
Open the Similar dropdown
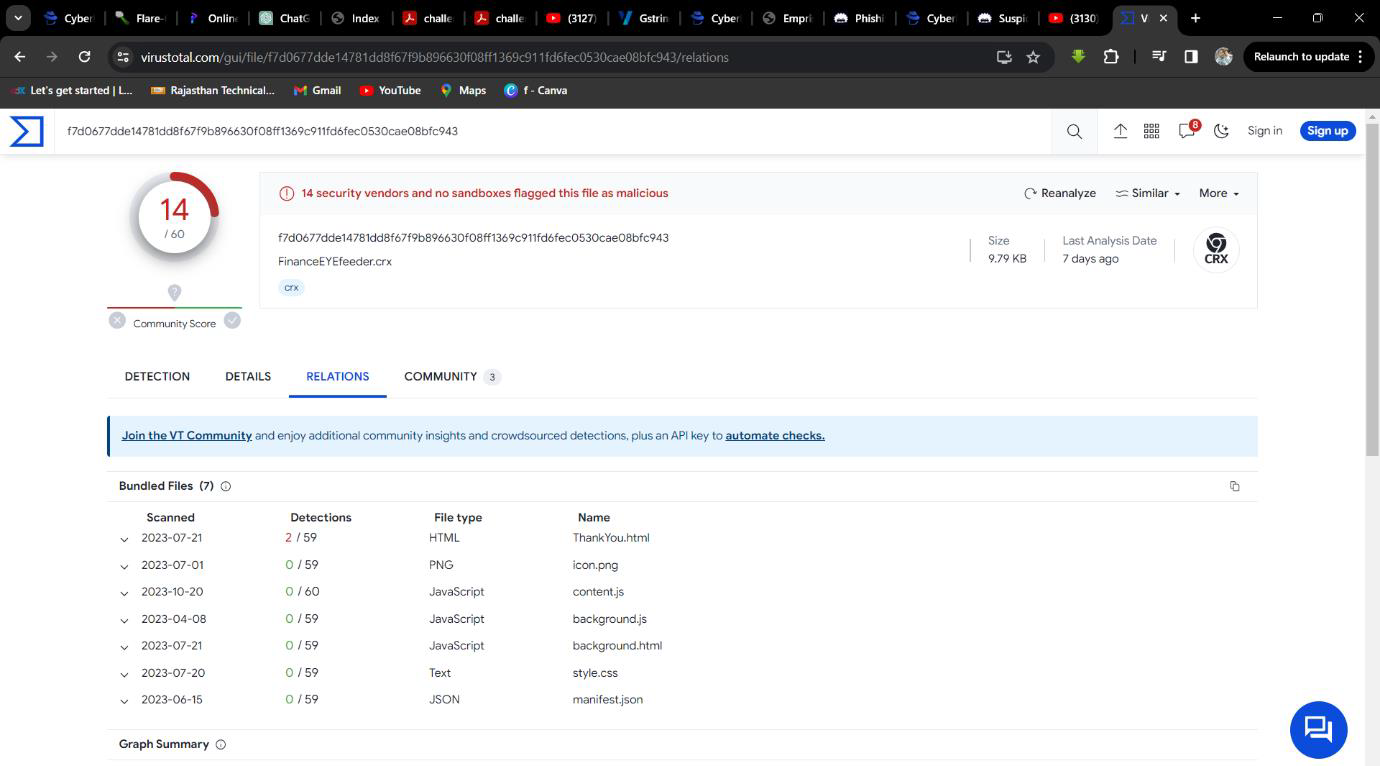click(1147, 193)
